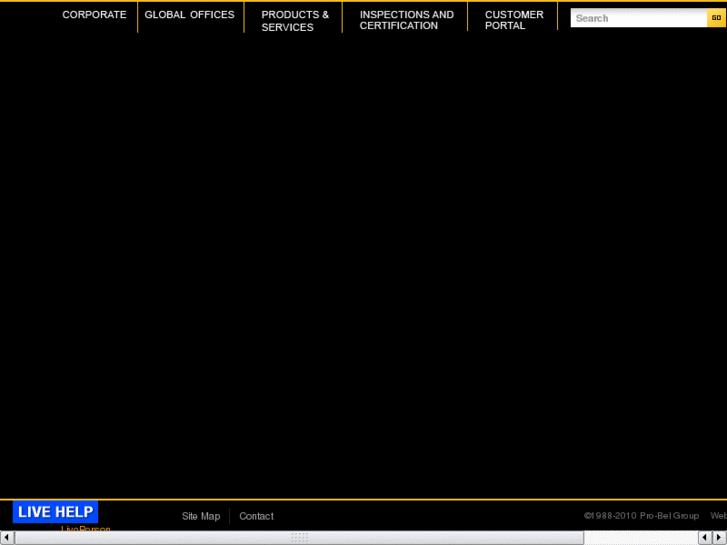
Task: Click the left scroll arrow at the scrollbar's left end
Action: tap(6, 538)
